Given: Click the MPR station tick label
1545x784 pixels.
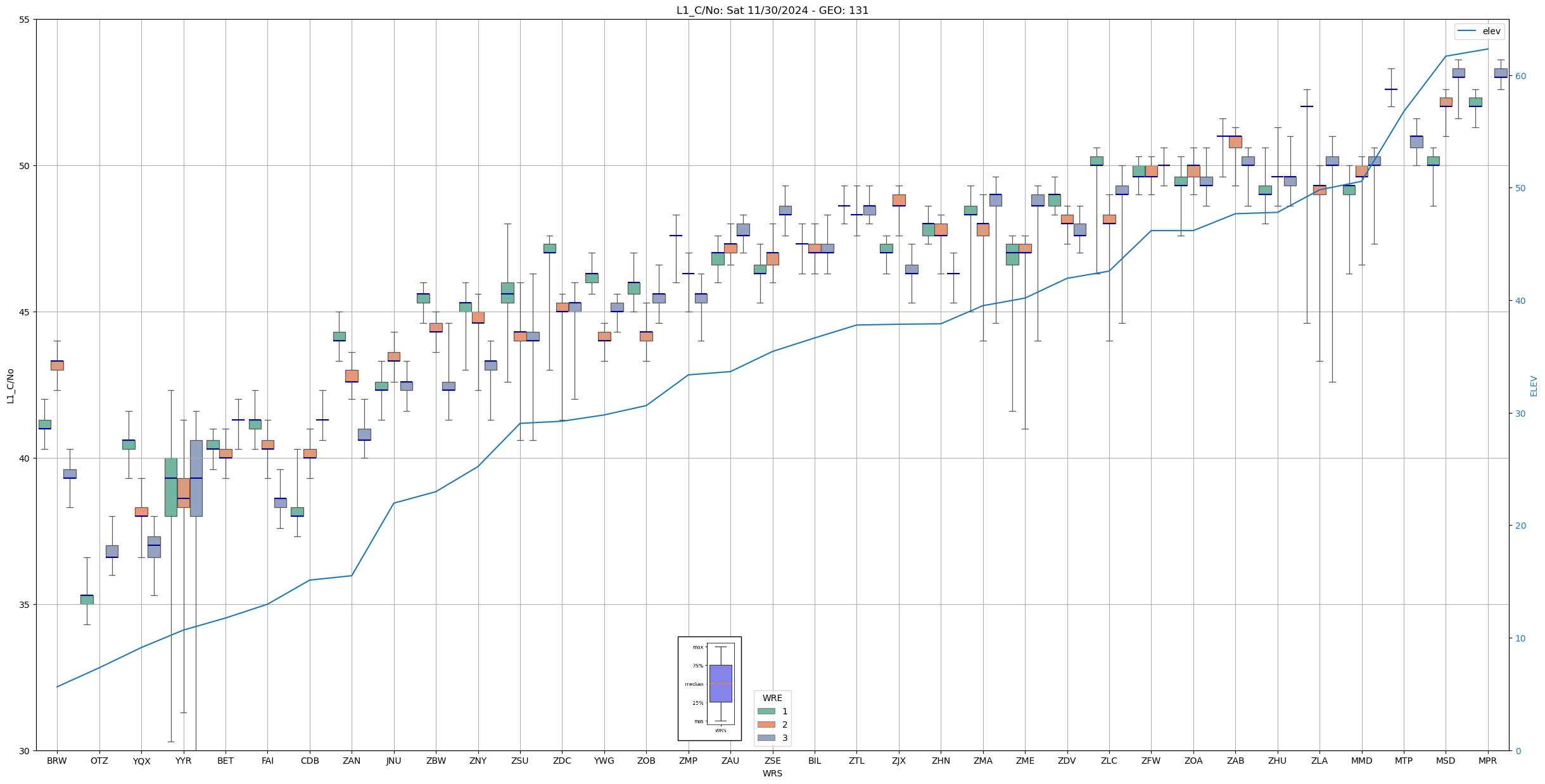Looking at the screenshot, I should point(1487,761).
